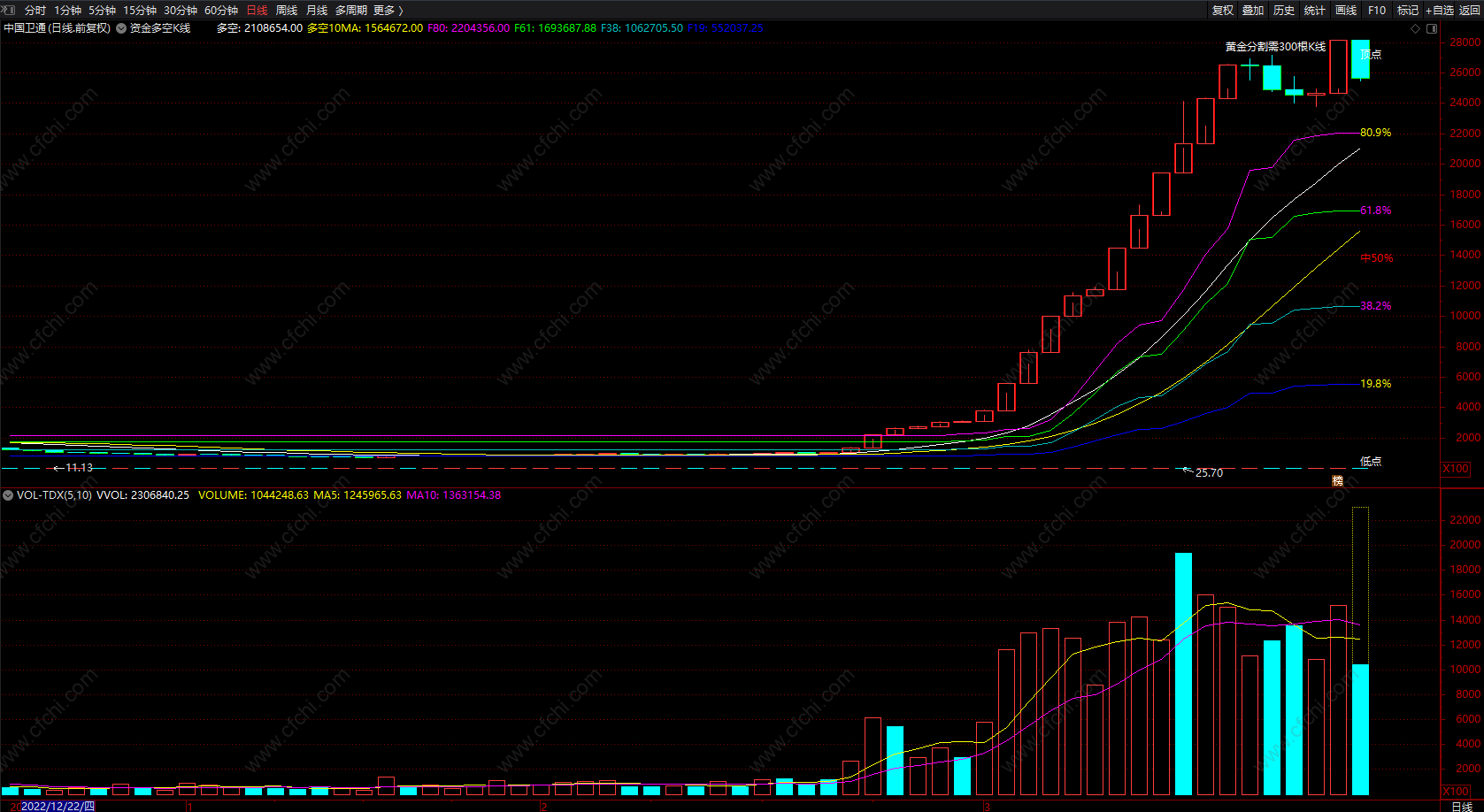Switch to the 月线 monthly chart

[x=317, y=11]
